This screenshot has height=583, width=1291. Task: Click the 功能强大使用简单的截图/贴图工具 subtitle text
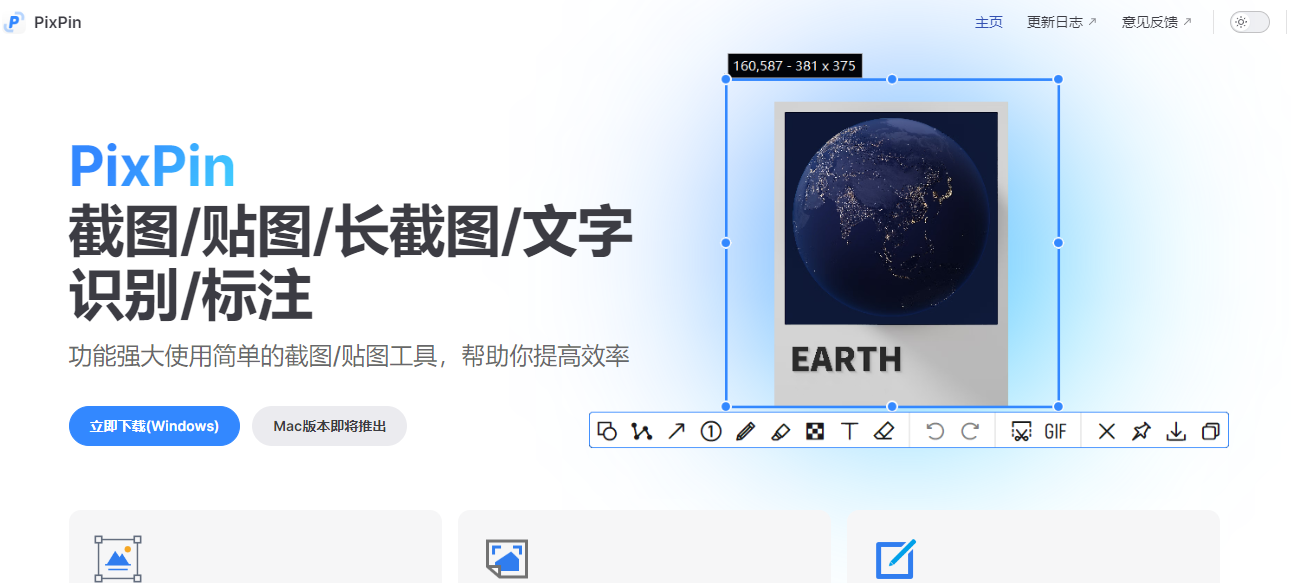click(349, 356)
